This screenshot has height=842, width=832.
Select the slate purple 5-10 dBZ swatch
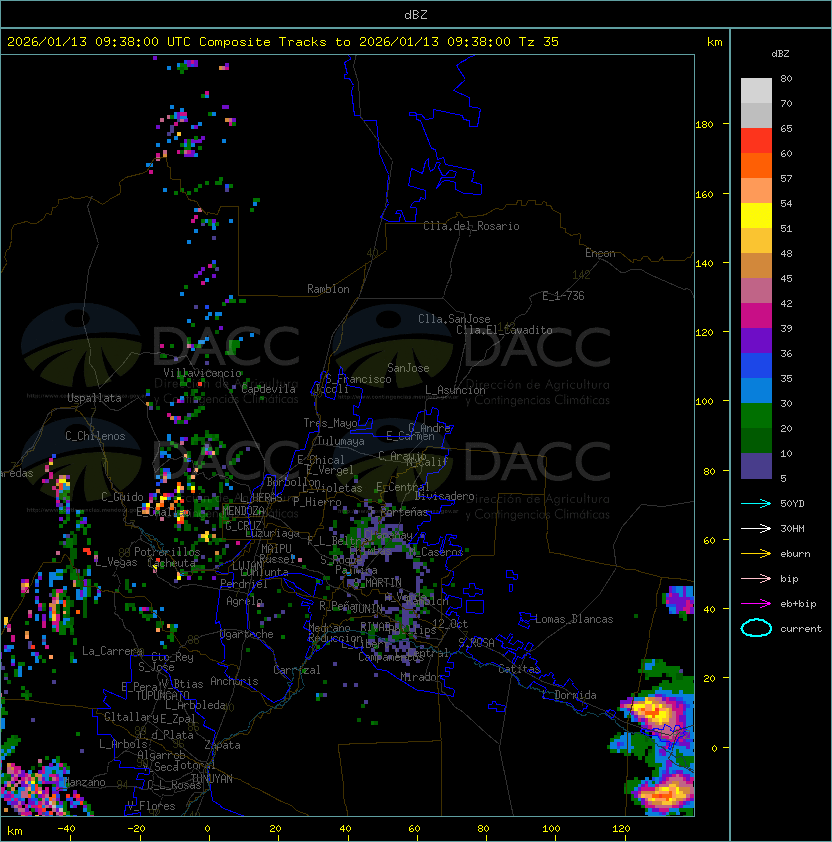point(756,466)
